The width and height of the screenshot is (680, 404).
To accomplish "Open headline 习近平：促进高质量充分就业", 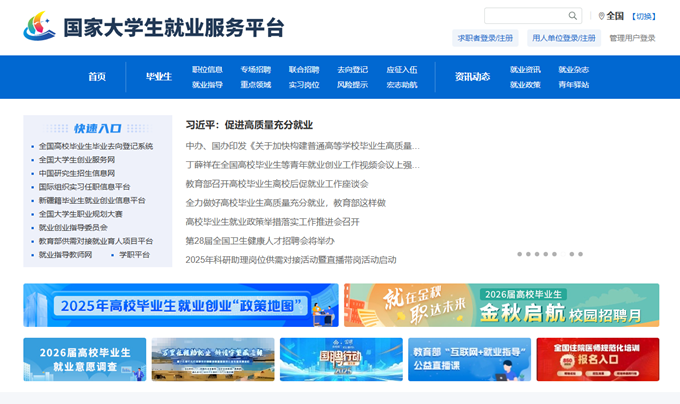I will 249,125.
